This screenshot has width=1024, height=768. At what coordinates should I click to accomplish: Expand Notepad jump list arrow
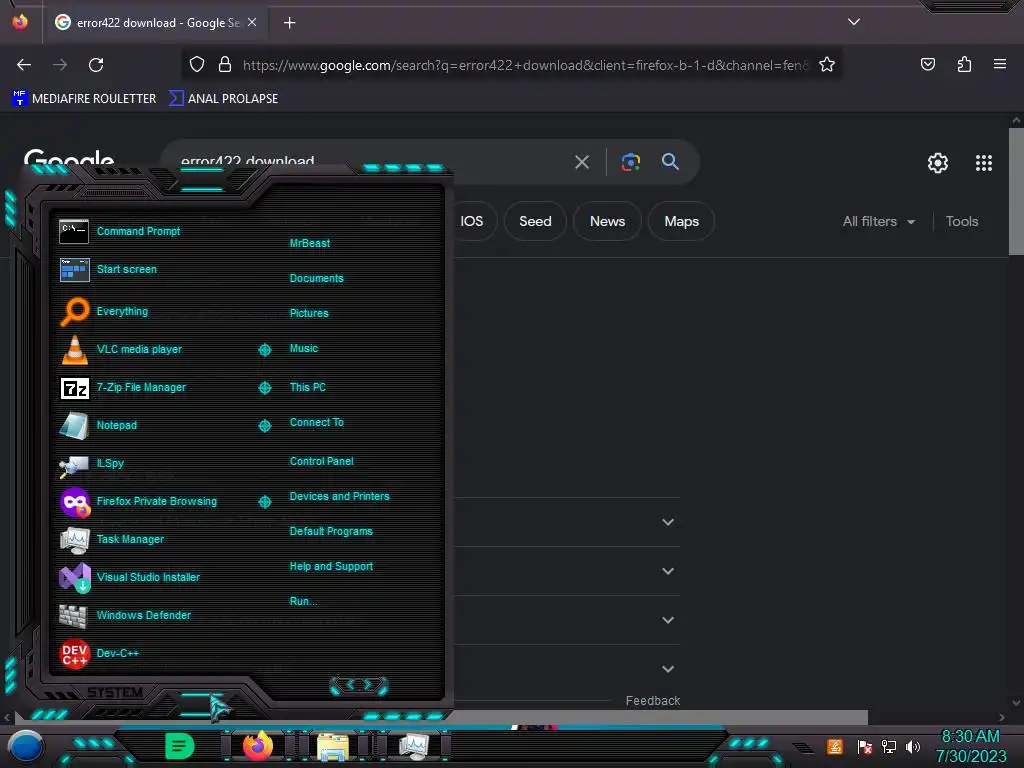[x=264, y=426]
